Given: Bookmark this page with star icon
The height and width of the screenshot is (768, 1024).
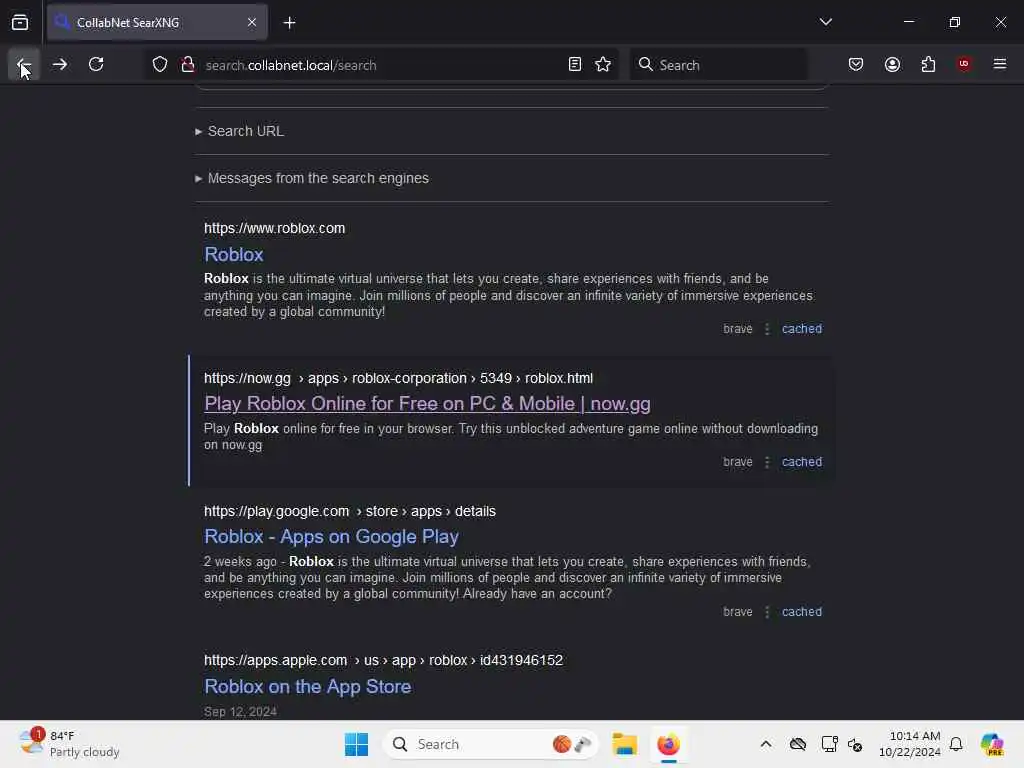Looking at the screenshot, I should tap(603, 65).
